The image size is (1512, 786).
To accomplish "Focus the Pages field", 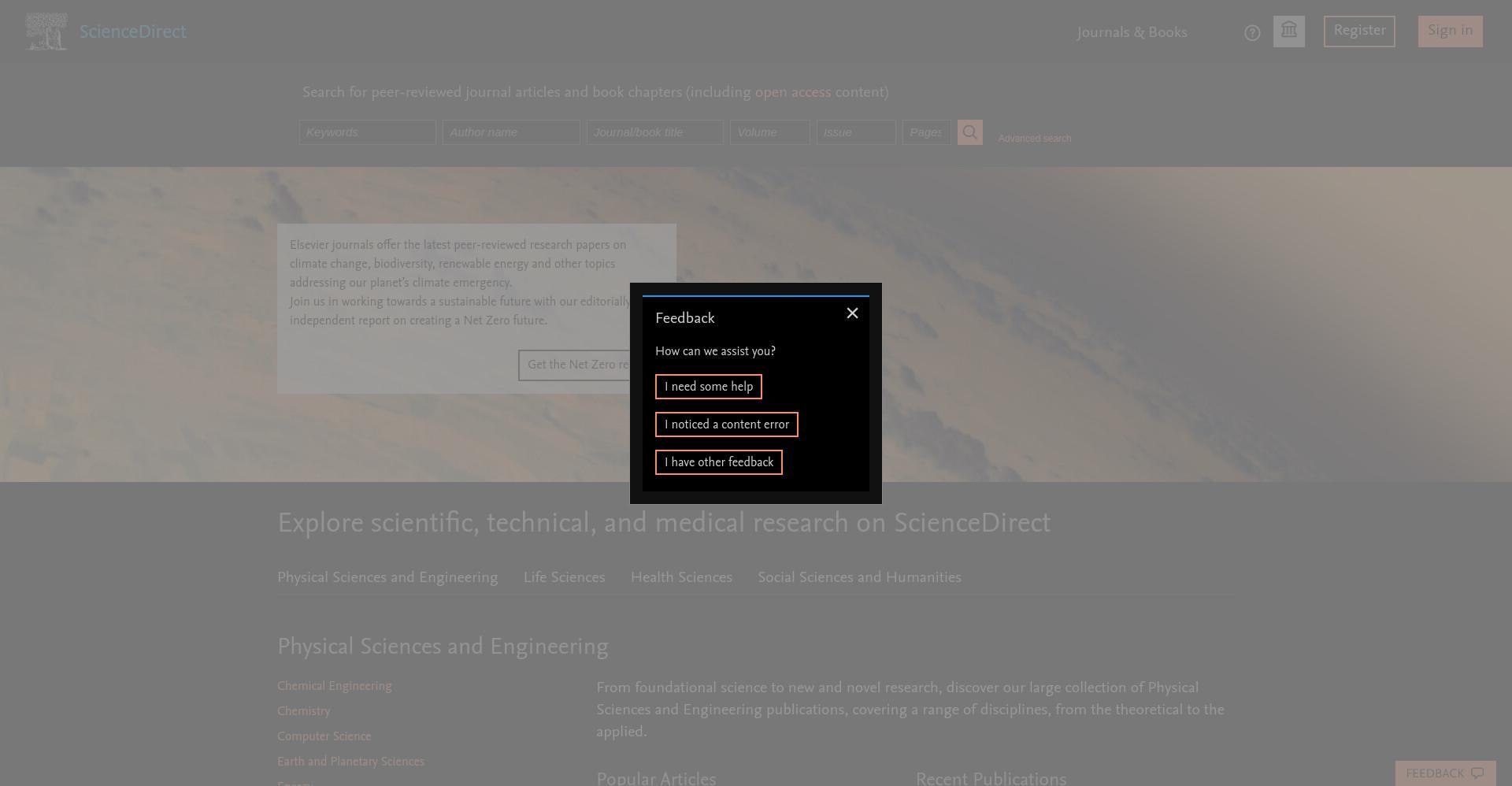I will [926, 132].
